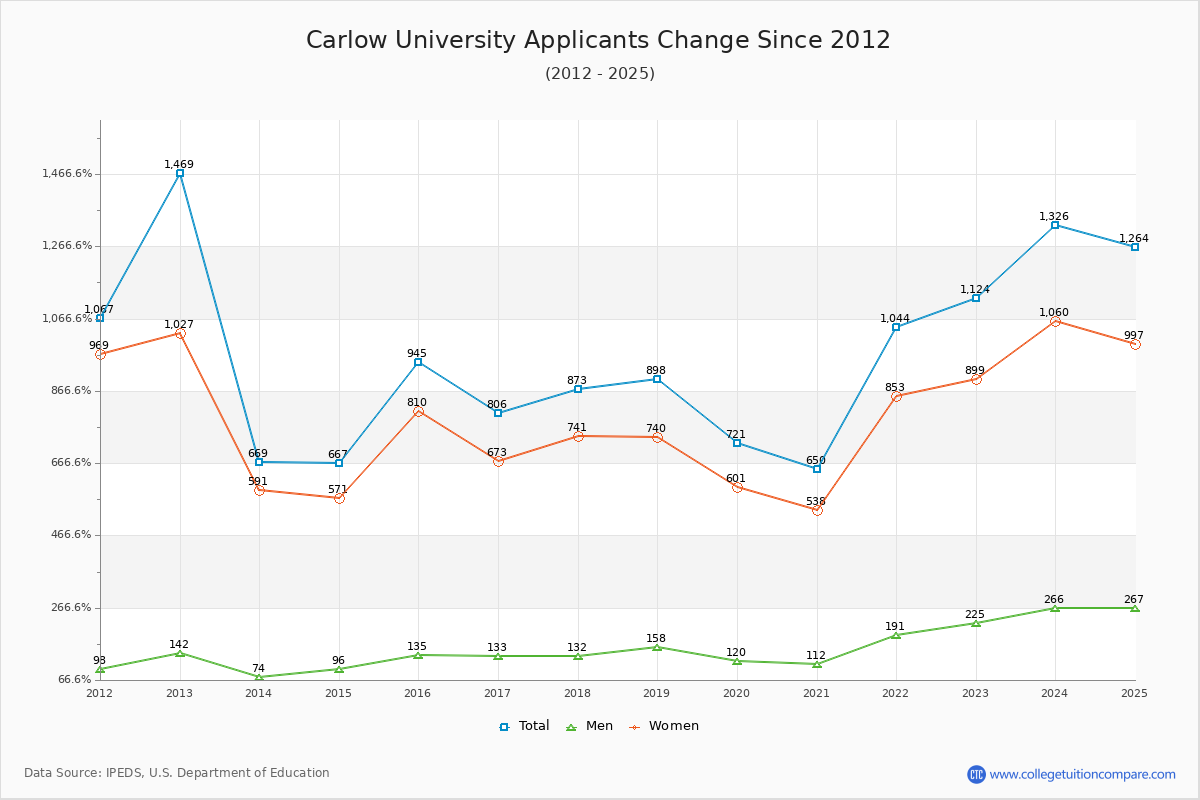Screen dimensions: 1200x800
Task: Click the Women 2015 data point labeled 571
Action: [x=339, y=498]
